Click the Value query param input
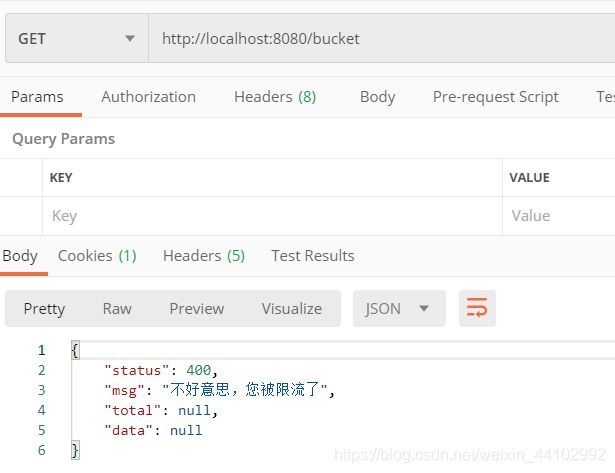Screen dimensions: 615x473 click(x=559, y=216)
